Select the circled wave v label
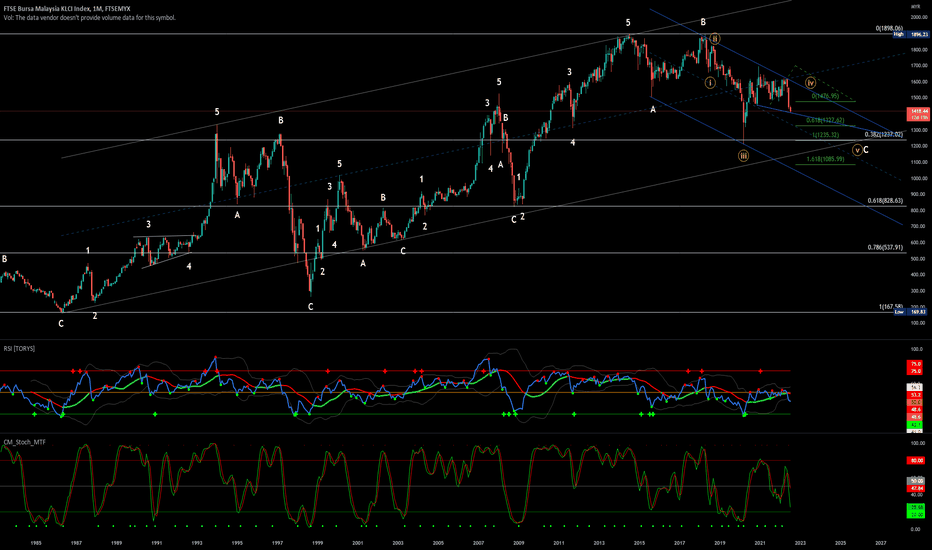Screen dimensions: 932x550 click(857, 150)
